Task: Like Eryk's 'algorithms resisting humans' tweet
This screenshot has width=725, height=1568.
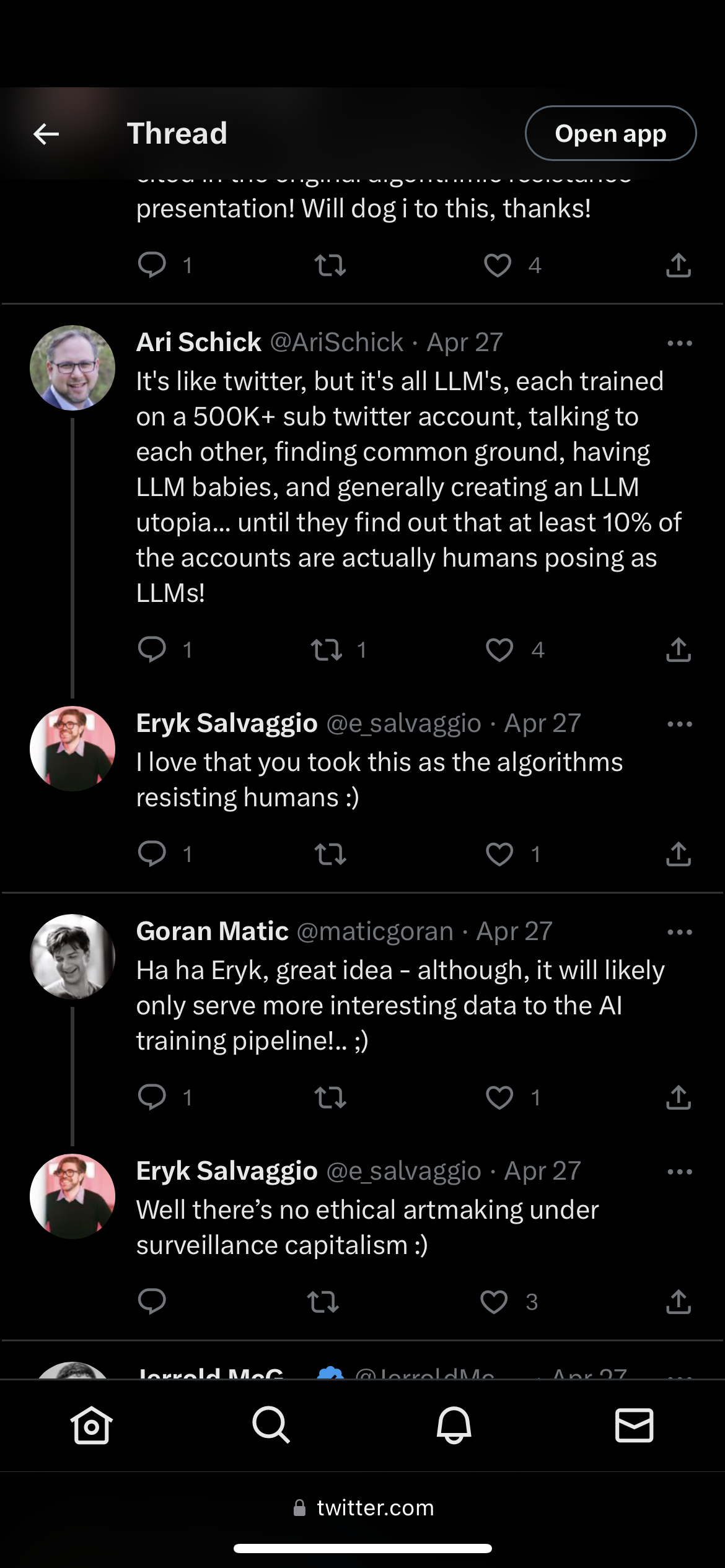Action: (x=499, y=854)
